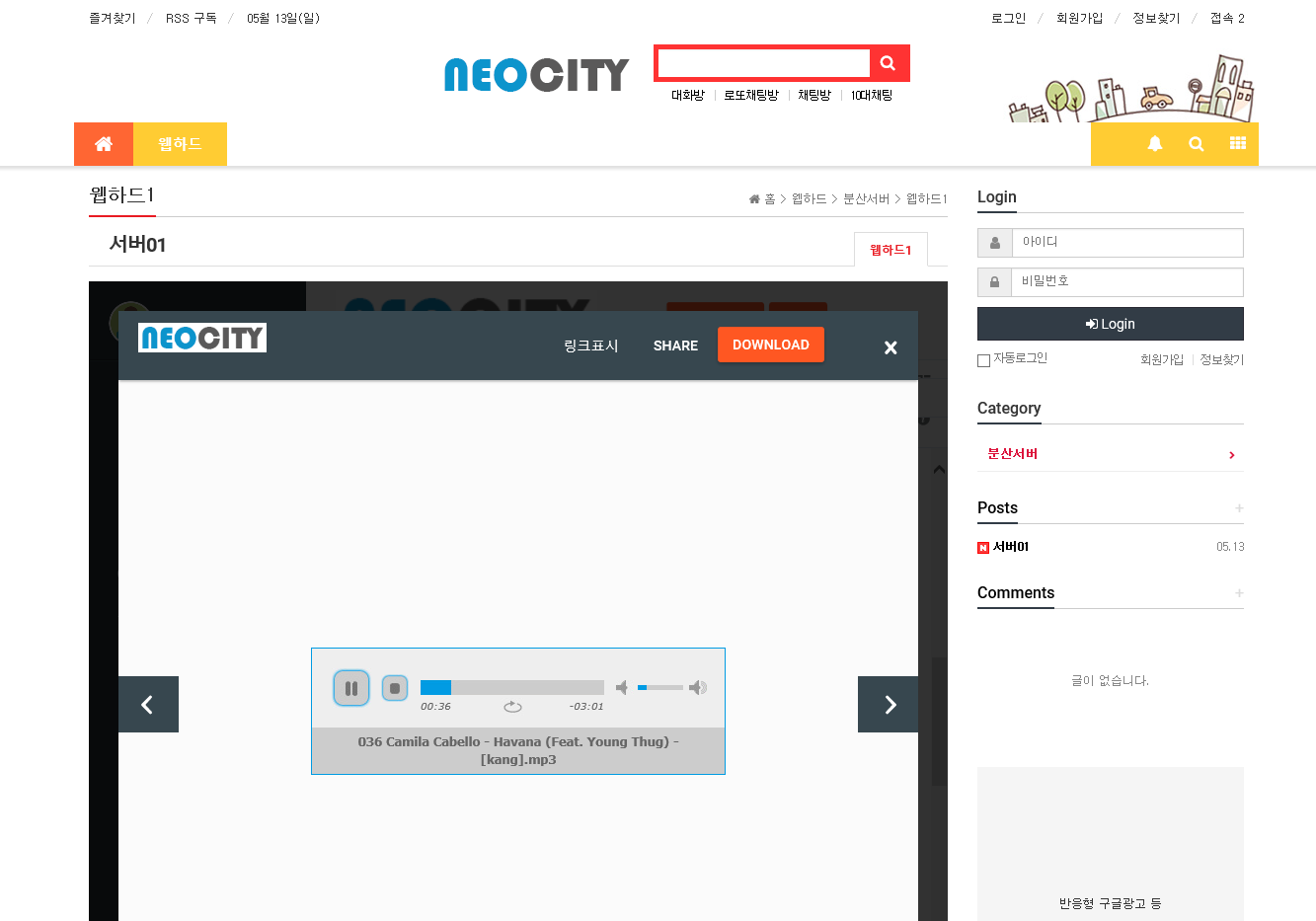Click the mp3 file name caption
The image size is (1316, 921).
coord(518,750)
